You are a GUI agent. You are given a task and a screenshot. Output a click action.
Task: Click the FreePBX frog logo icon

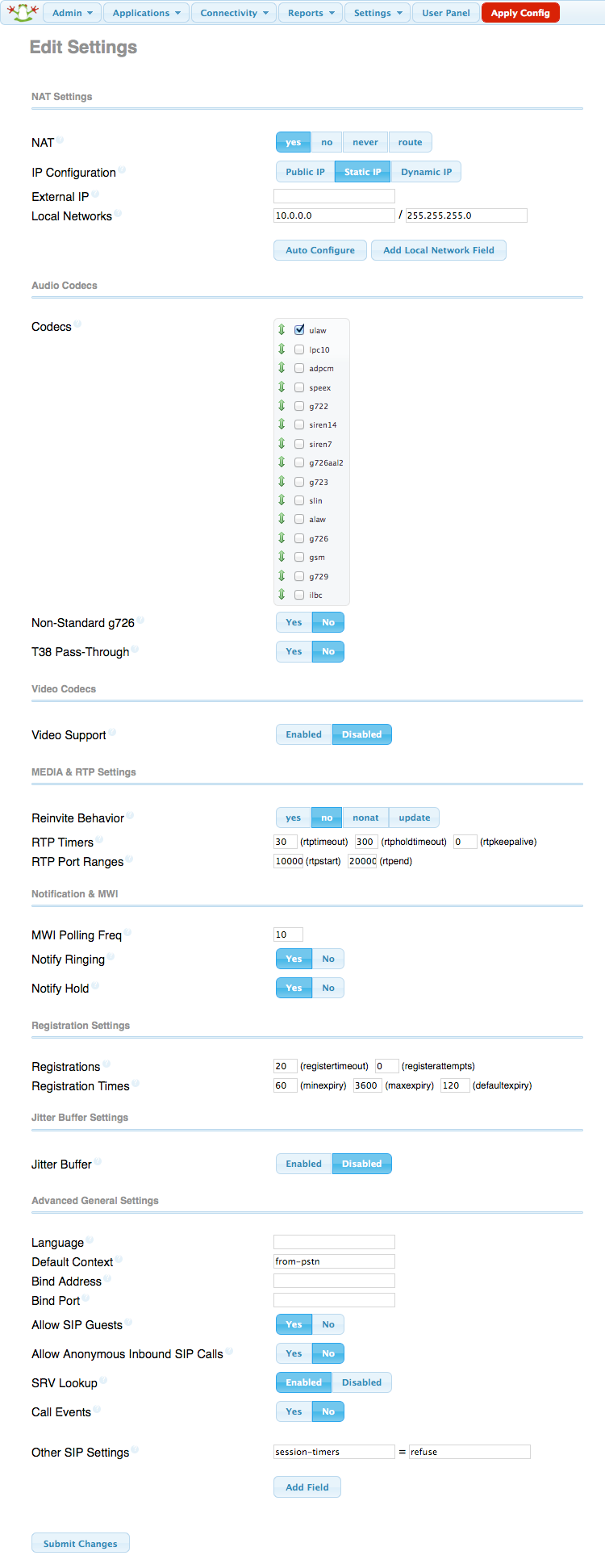point(23,12)
